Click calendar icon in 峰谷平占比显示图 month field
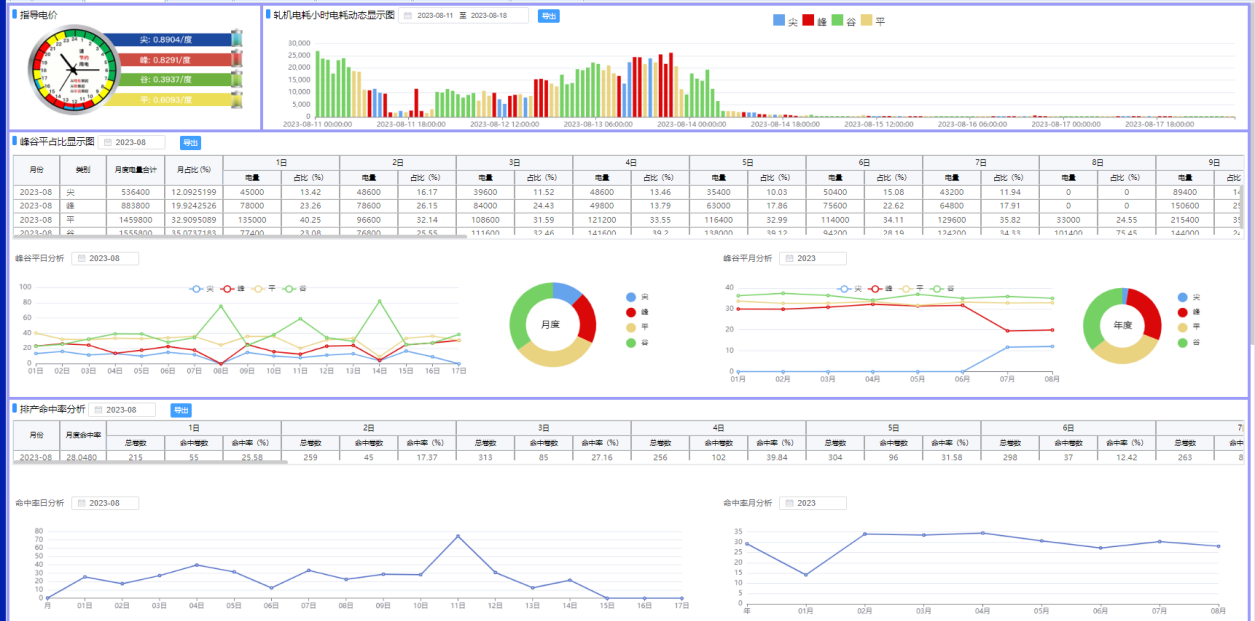The height and width of the screenshot is (621, 1255). tap(108, 143)
